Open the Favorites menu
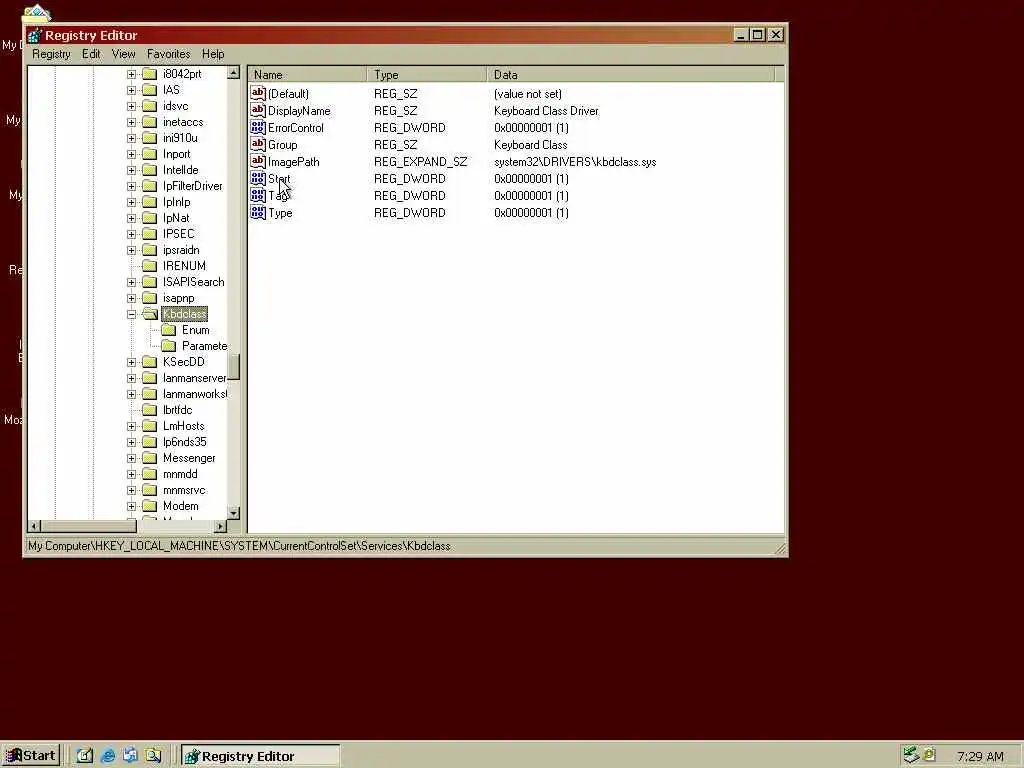Screen dimensions: 1024x768 (168, 54)
